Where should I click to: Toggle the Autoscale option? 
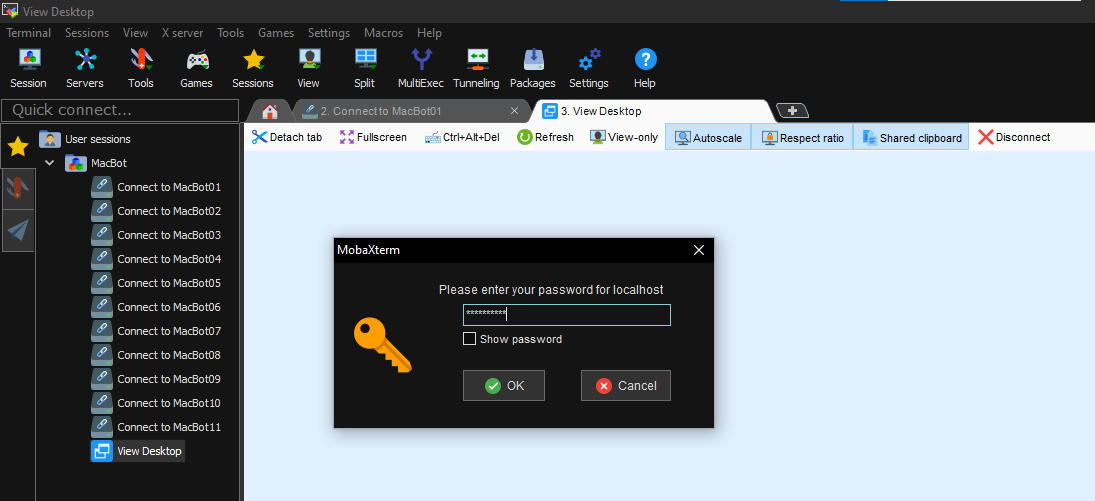(x=708, y=138)
